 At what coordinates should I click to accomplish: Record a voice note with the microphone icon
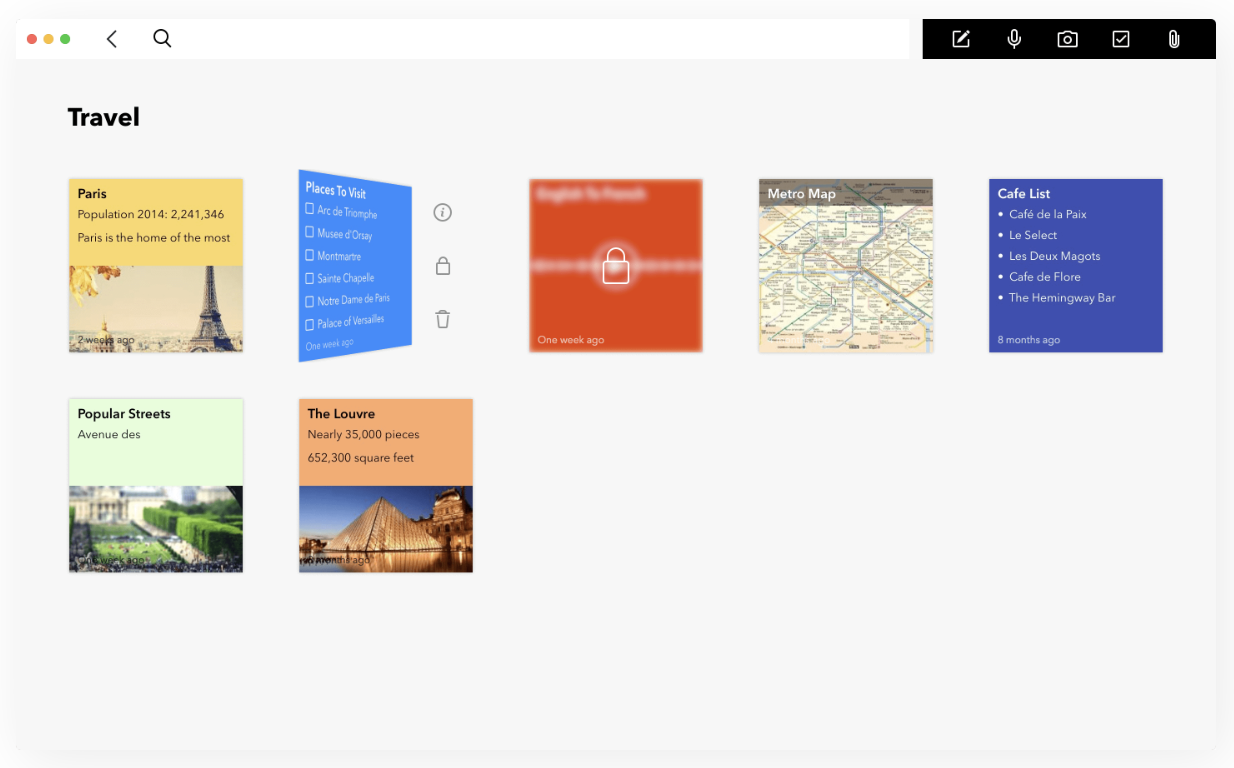click(x=1014, y=39)
